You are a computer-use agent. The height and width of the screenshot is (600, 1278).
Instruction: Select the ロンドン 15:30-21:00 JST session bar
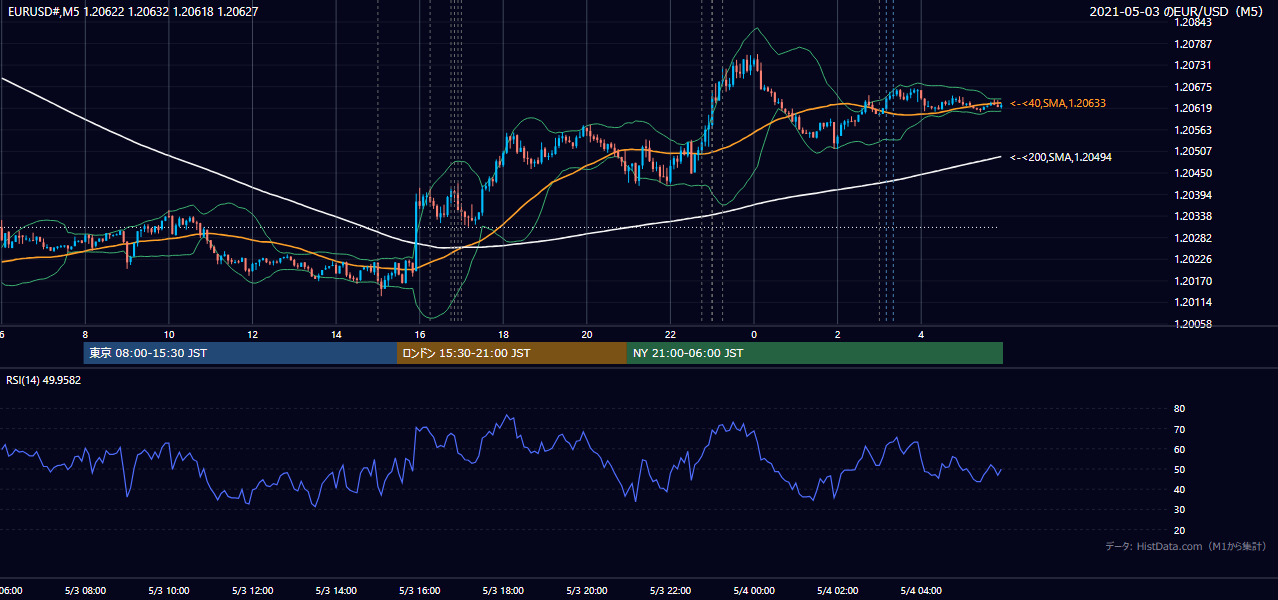coord(512,353)
